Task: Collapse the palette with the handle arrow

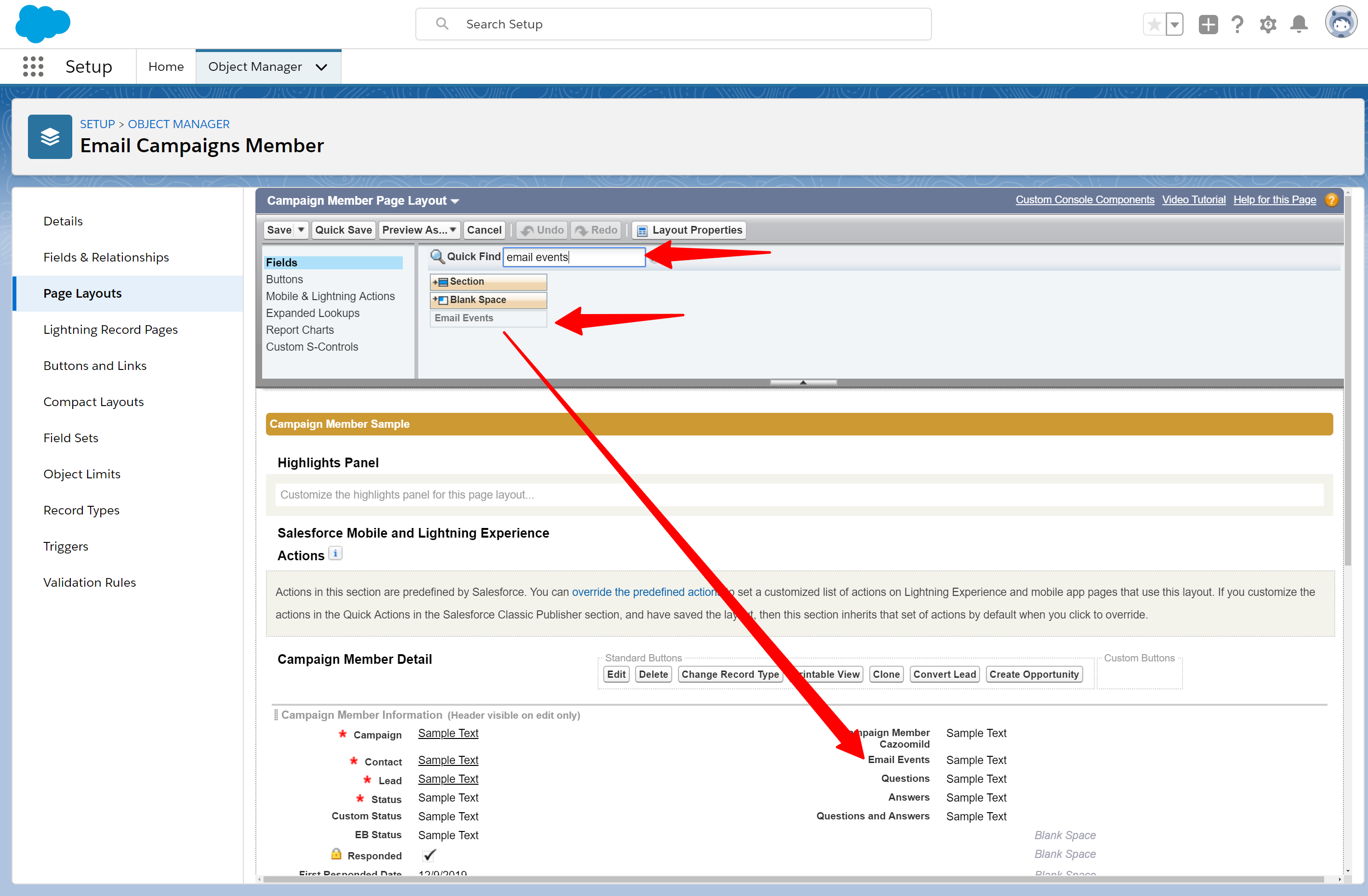Action: coord(803,382)
